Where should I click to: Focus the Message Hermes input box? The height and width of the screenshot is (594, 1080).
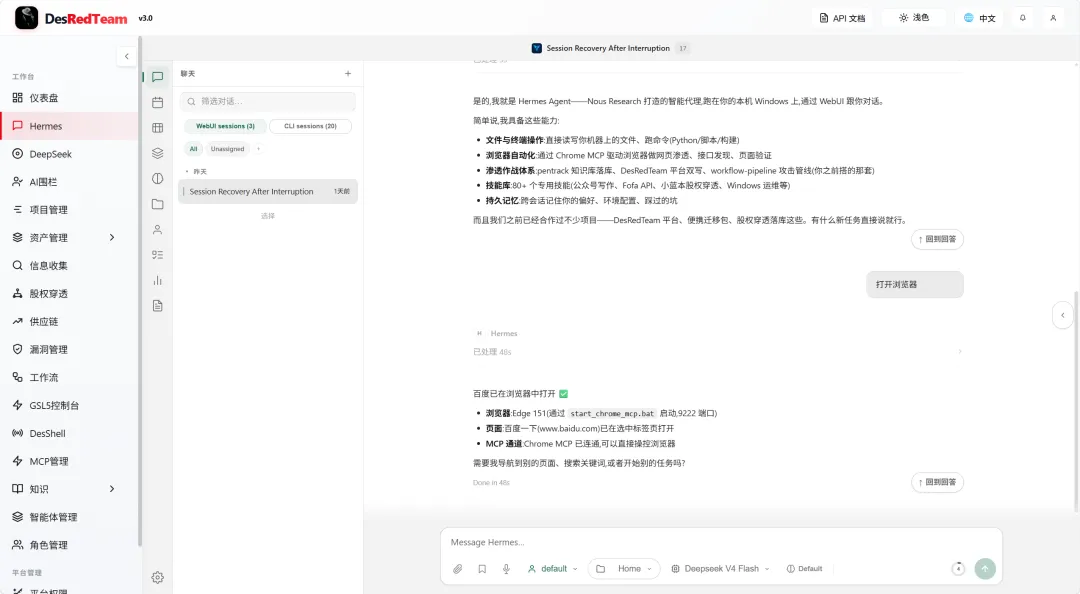pos(721,542)
